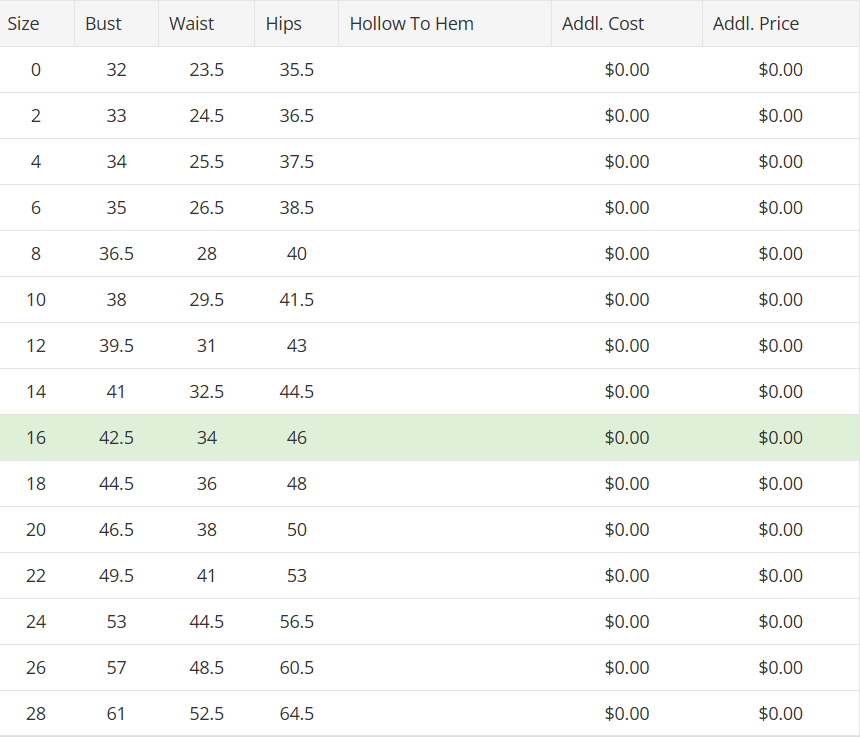Click the waist value 29.5 cell
This screenshot has width=860, height=737.
pyautogui.click(x=206, y=300)
